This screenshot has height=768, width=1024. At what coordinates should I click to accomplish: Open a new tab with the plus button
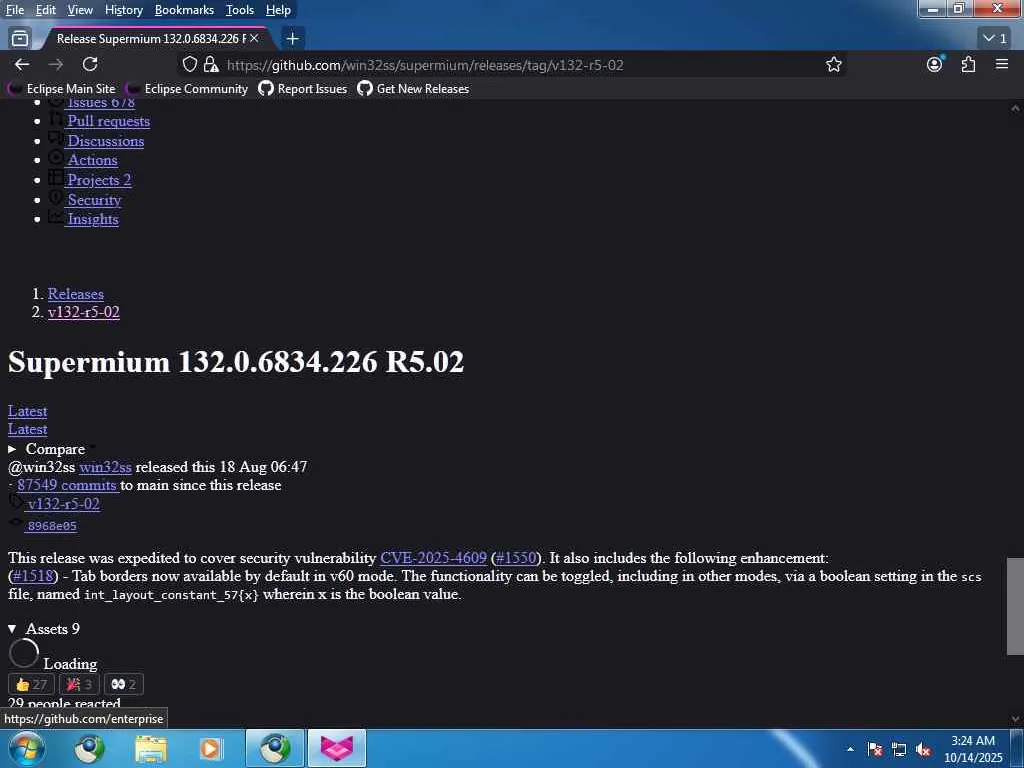coord(293,39)
